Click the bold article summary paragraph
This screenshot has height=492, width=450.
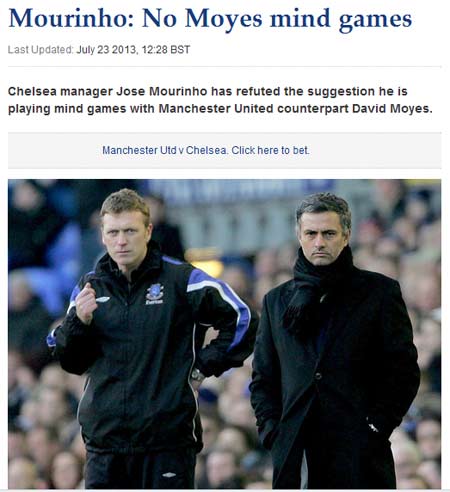[x=220, y=100]
